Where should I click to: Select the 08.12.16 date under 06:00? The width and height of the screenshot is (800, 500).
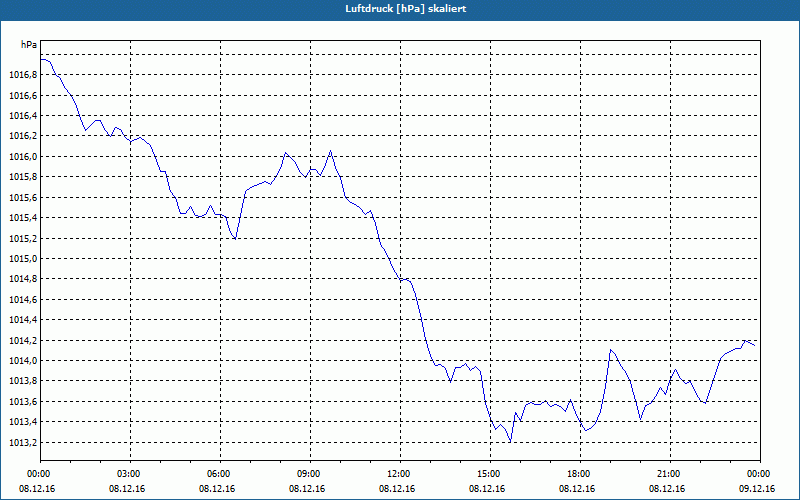(x=217, y=488)
